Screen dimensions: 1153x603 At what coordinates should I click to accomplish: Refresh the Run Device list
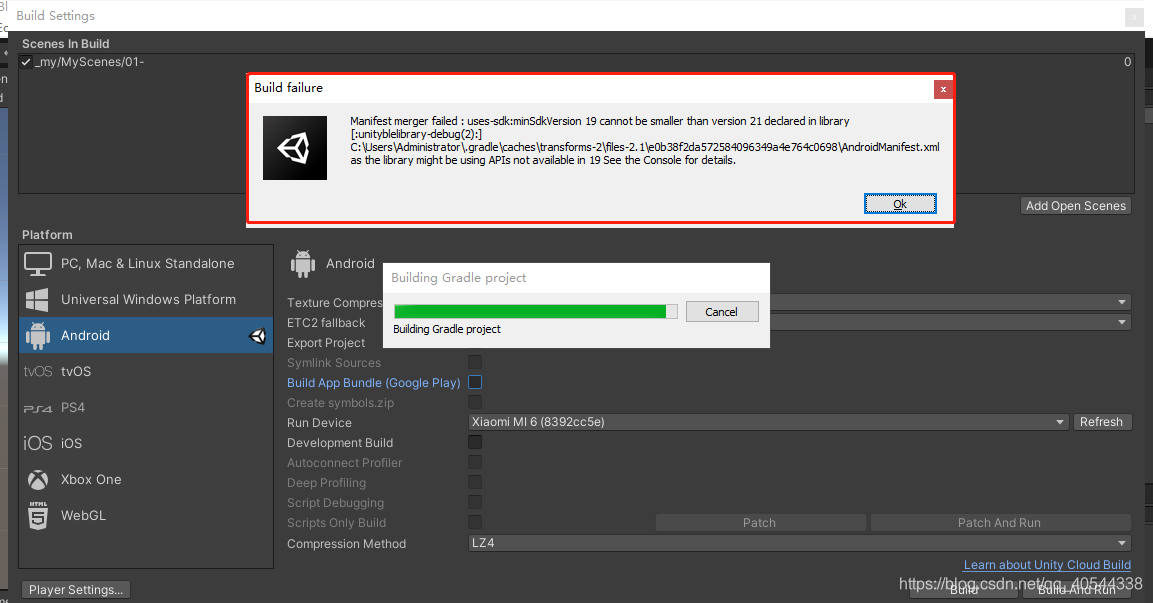[1102, 422]
